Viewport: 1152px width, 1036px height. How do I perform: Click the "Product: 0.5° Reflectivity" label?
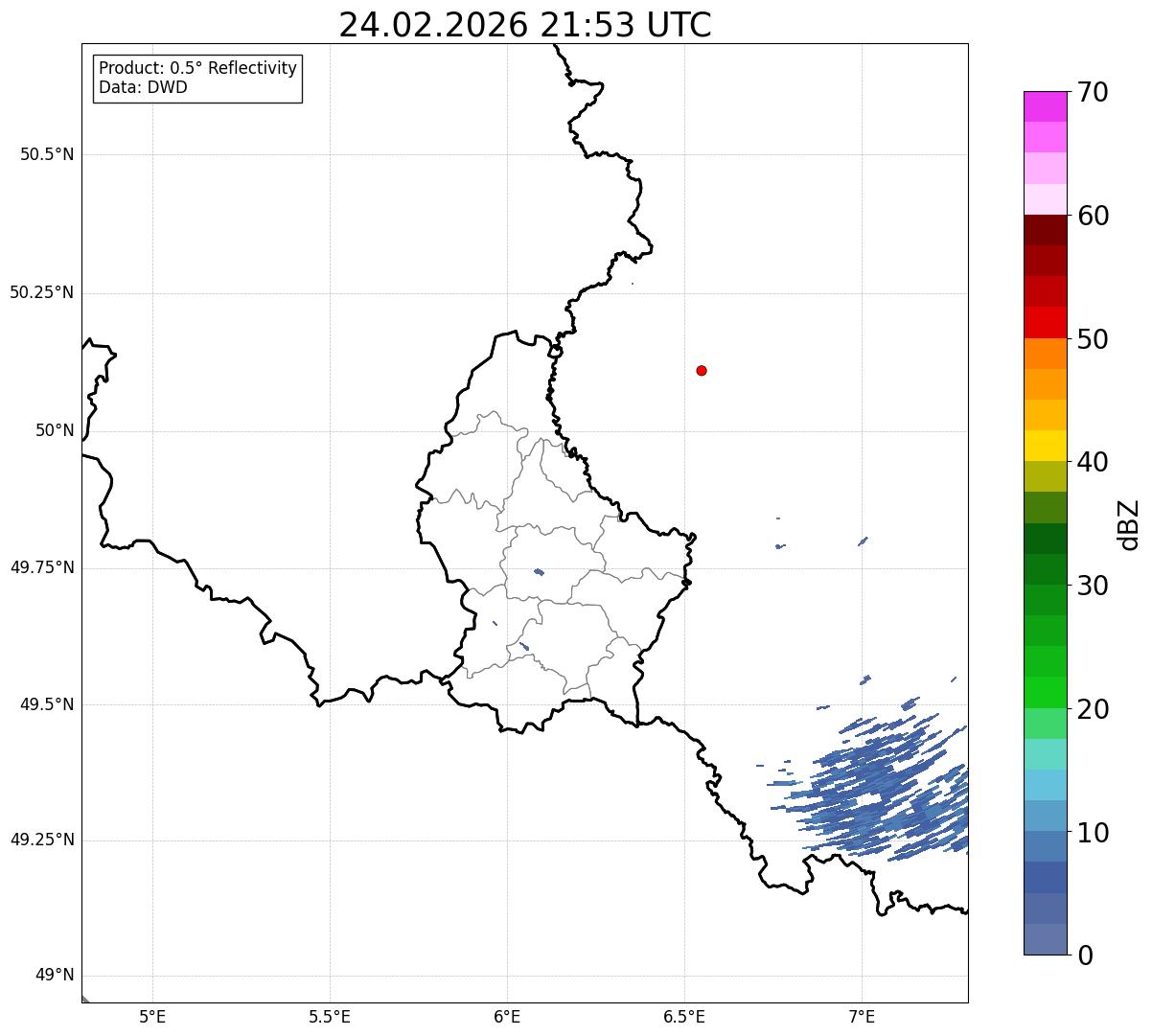[197, 69]
